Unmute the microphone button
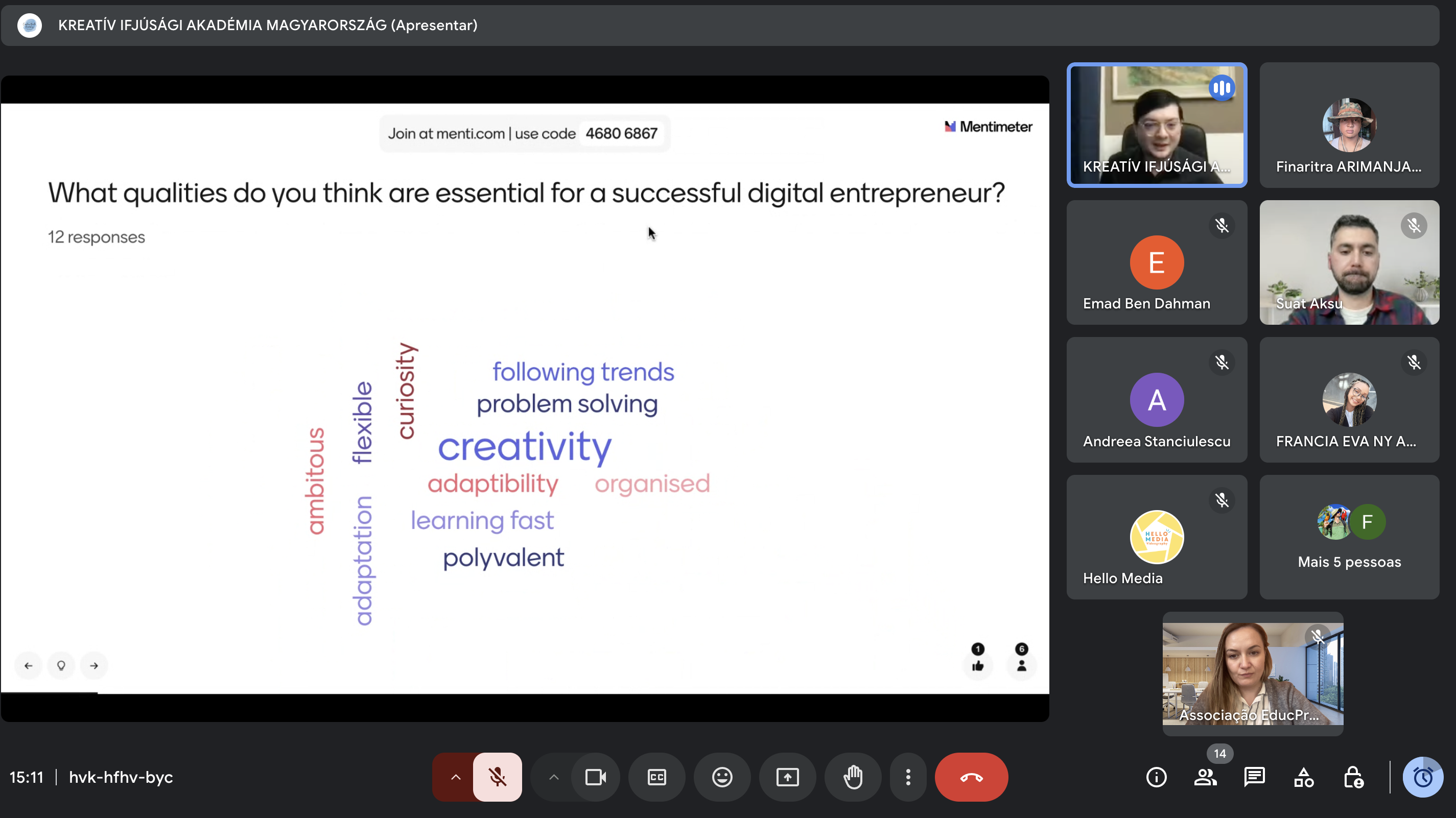This screenshot has width=1456, height=818. tap(498, 777)
